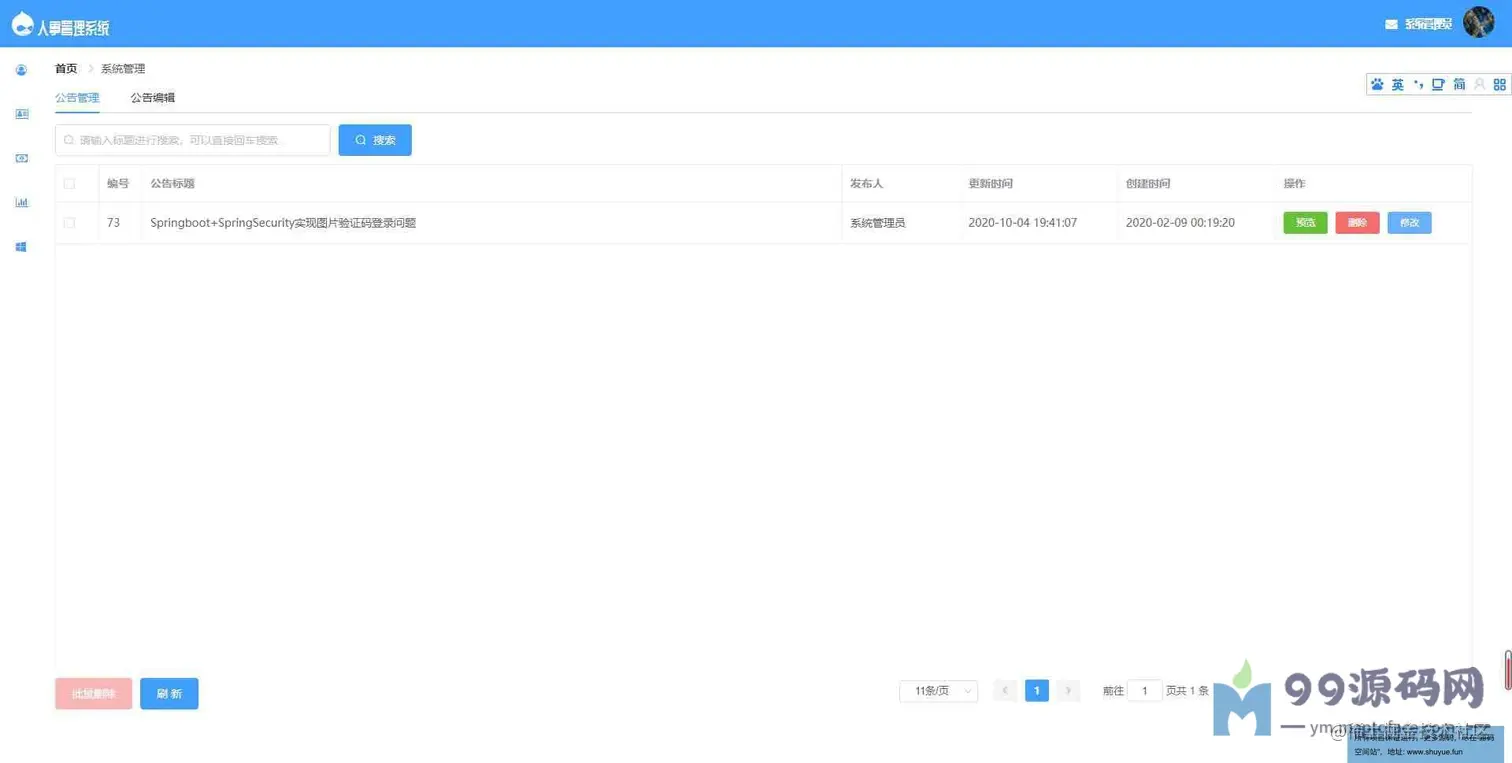Click the Springboot+SpringSecurity announcement title
1512x763 pixels.
point(283,223)
